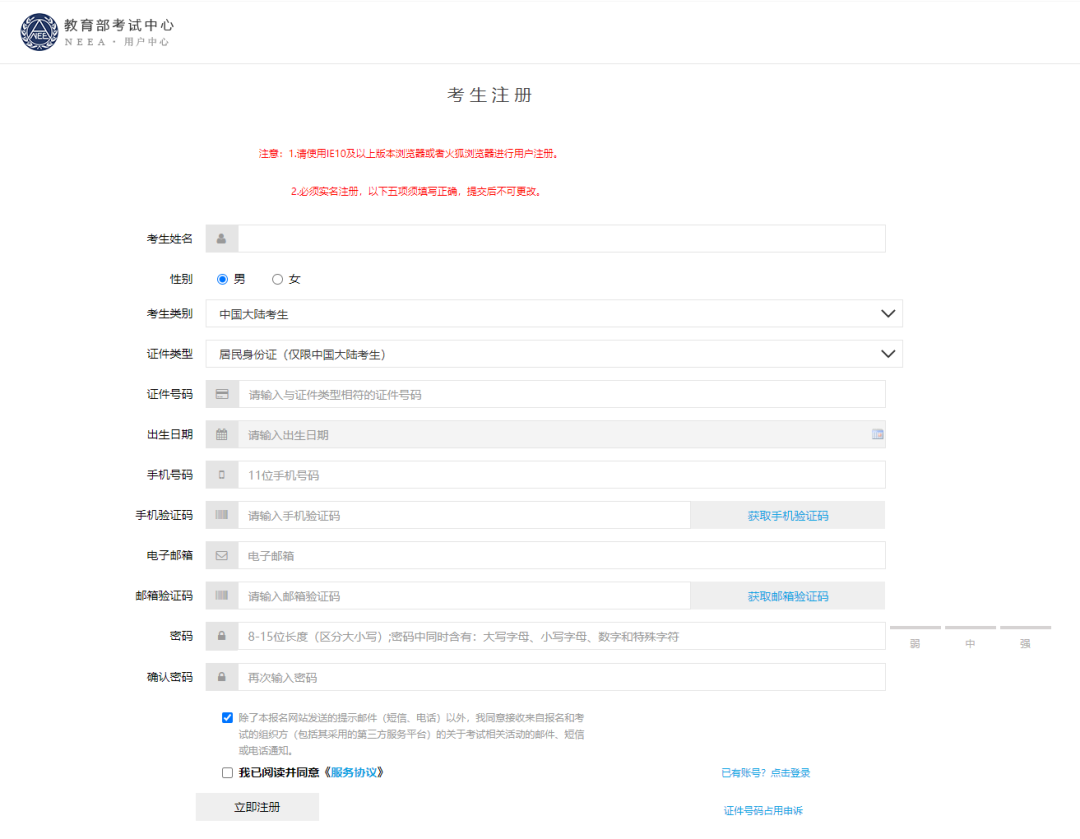This screenshot has height=839, width=1080.
Task: Click the lock icon beside 密码
Action: (x=221, y=636)
